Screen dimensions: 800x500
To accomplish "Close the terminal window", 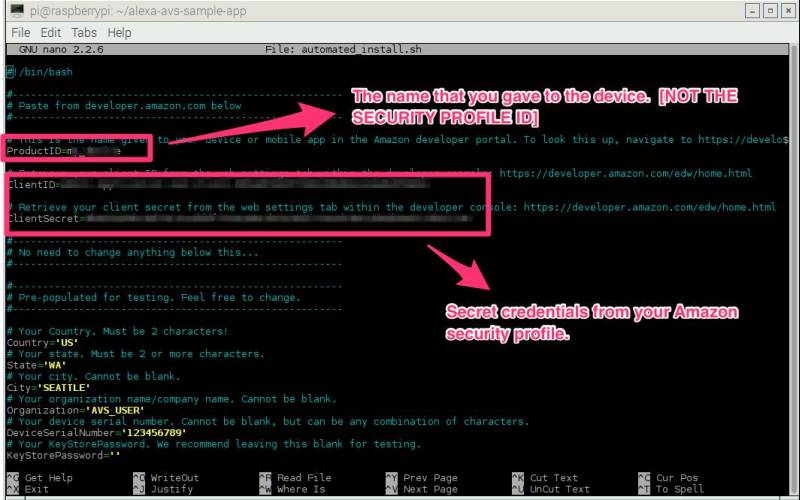I will coord(788,11).
